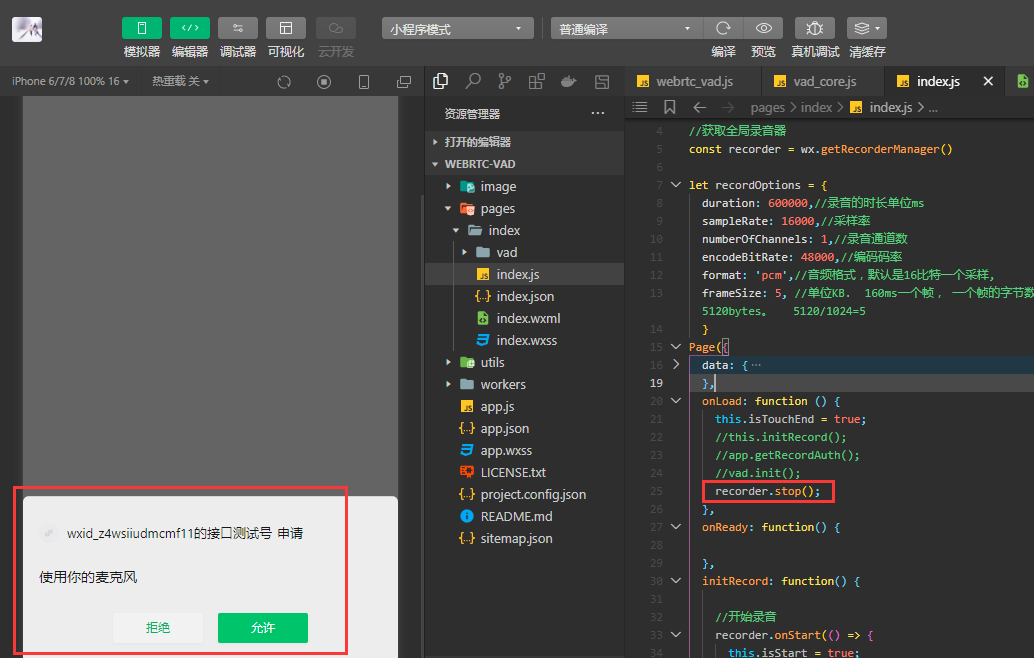Collapse the recordOptions block at line 7
Screen dimensions: 1034x658
(x=676, y=185)
